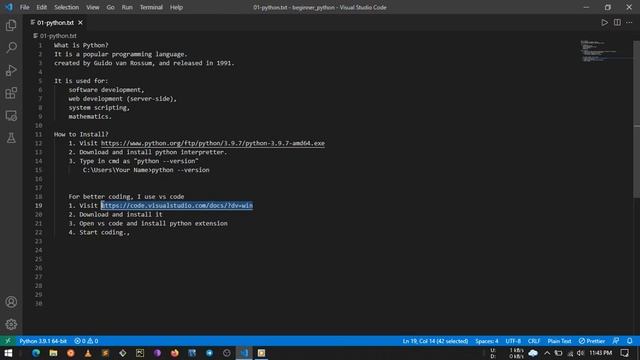Open the Go menu
Screen dimensions: 640x360
coord(111,7)
